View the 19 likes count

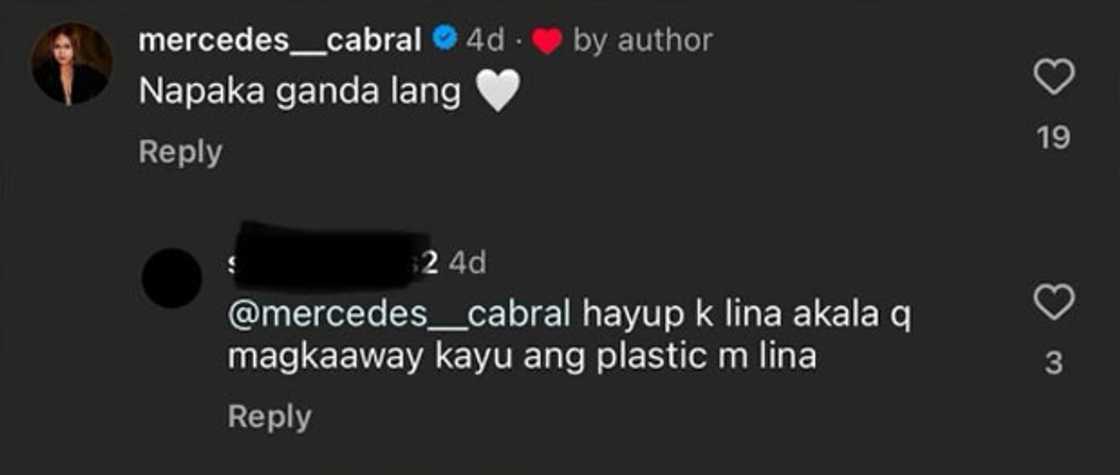pyautogui.click(x=1054, y=137)
